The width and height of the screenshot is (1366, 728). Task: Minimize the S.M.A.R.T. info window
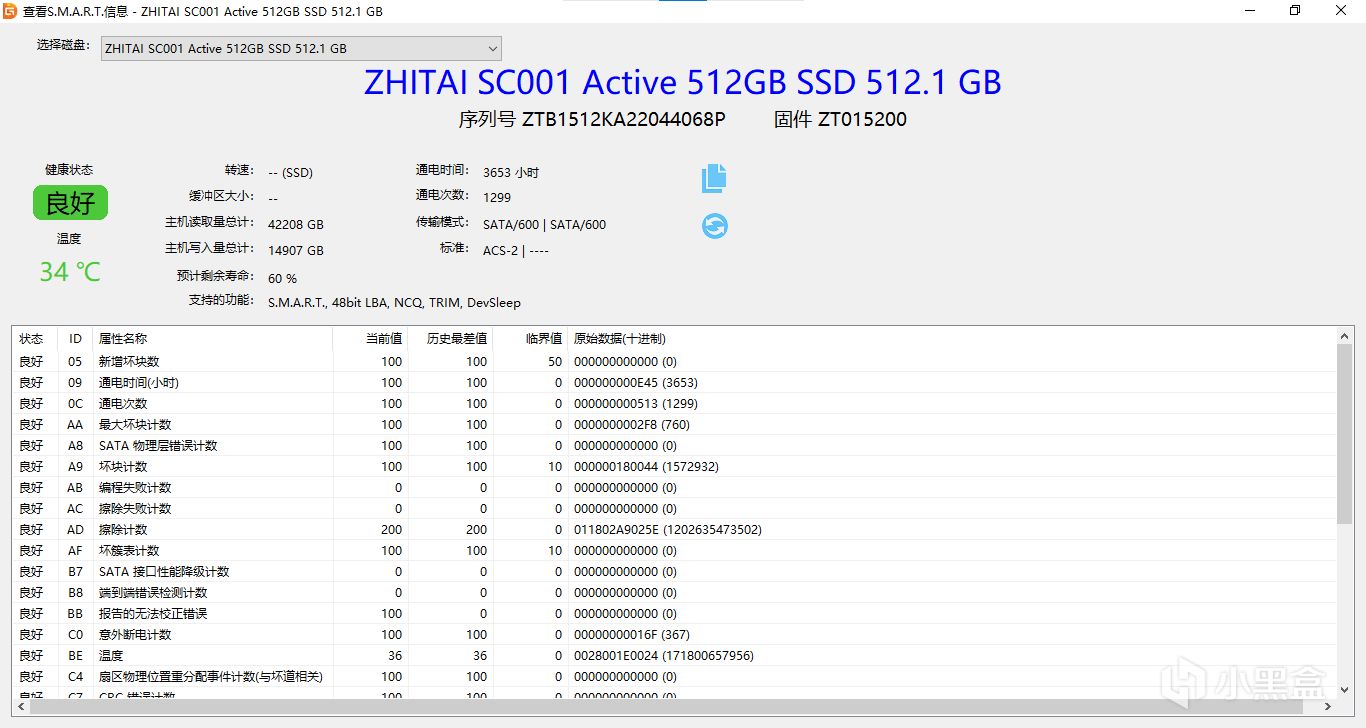tap(1248, 11)
